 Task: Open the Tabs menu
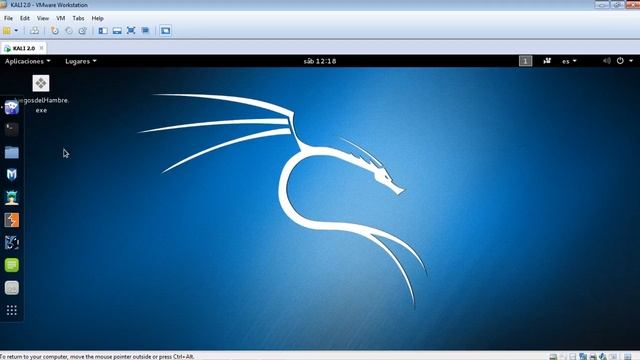pos(78,18)
